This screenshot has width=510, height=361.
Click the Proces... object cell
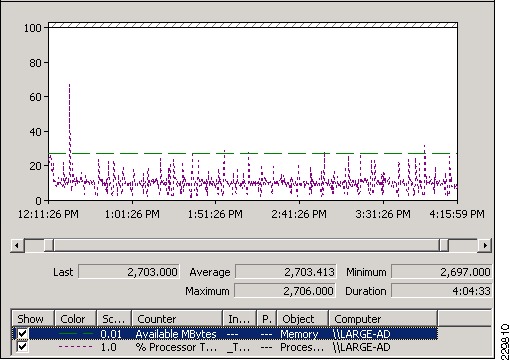tap(302, 347)
